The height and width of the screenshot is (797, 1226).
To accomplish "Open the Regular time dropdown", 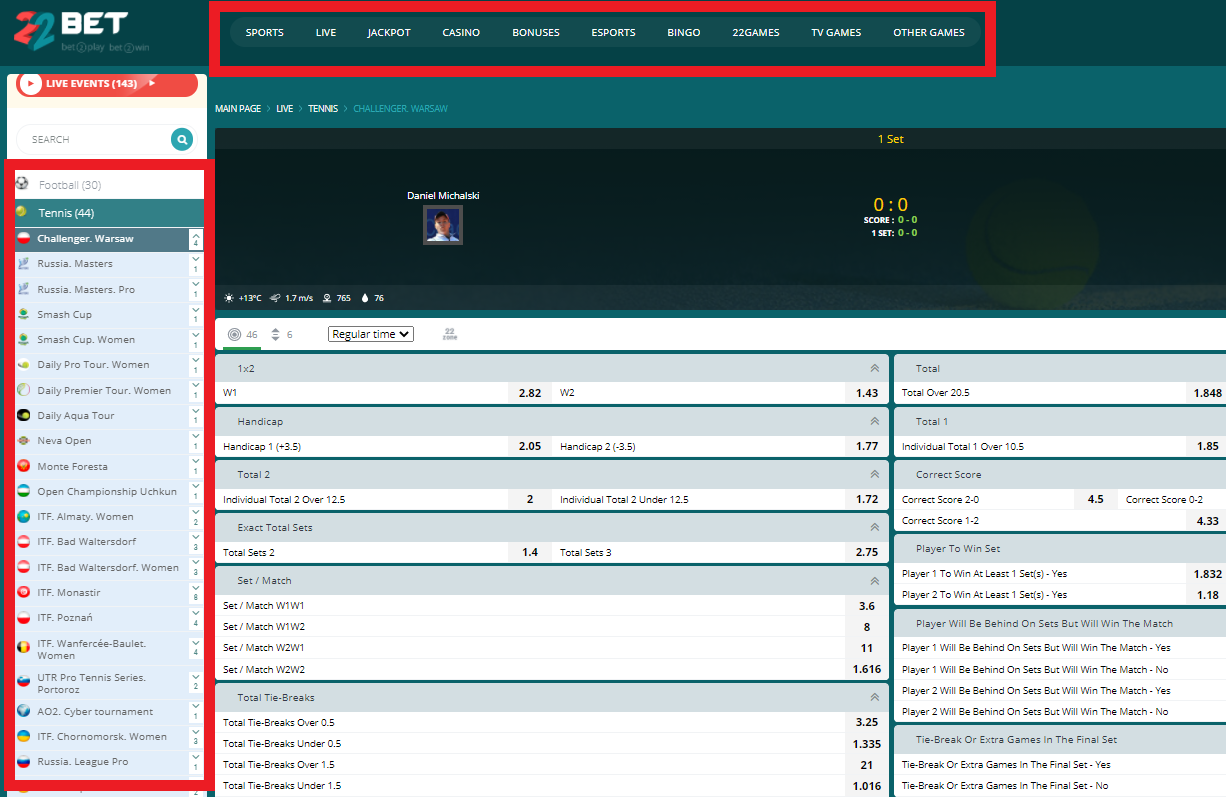I will [x=371, y=334].
